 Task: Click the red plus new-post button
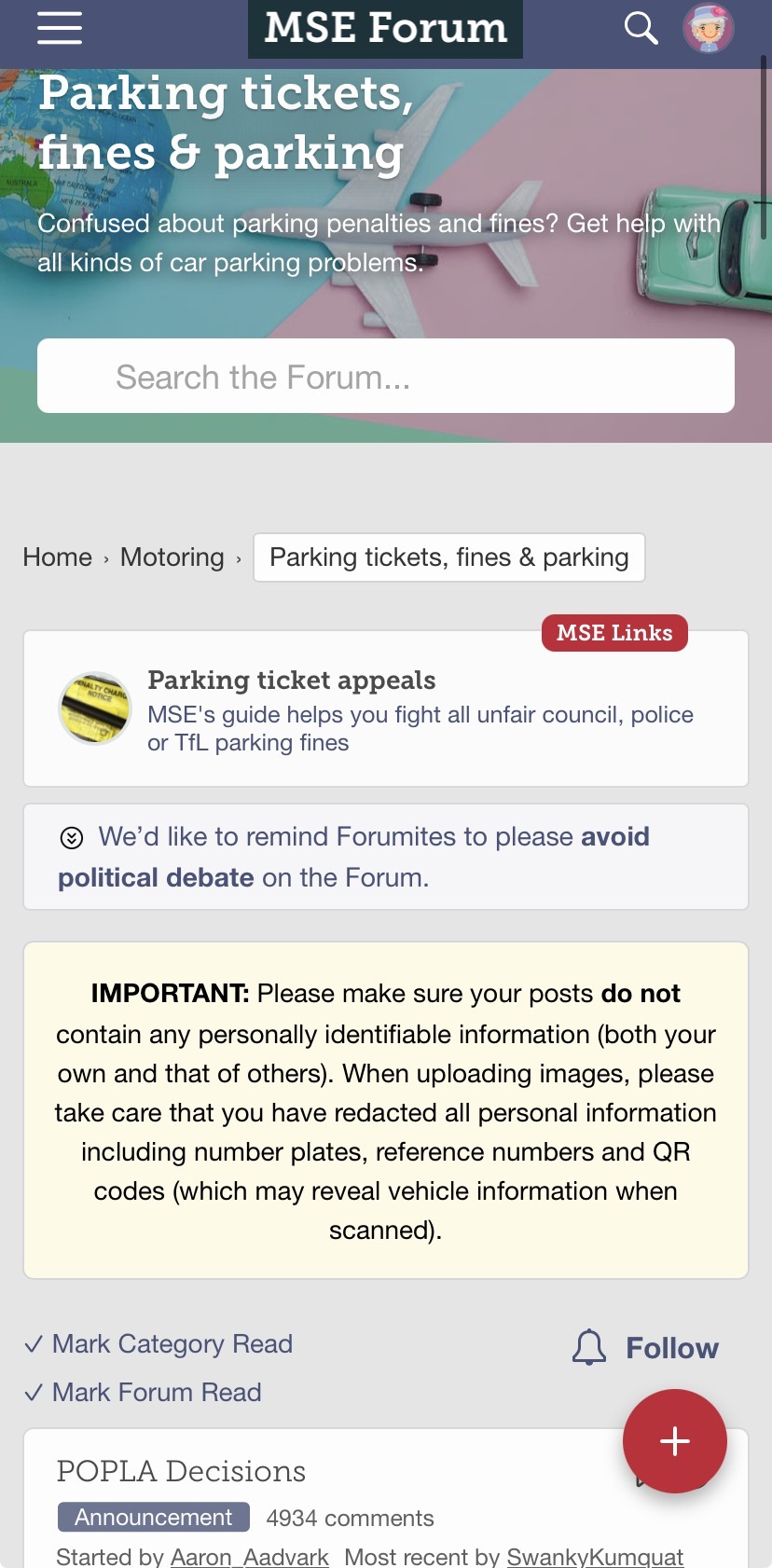point(674,1440)
